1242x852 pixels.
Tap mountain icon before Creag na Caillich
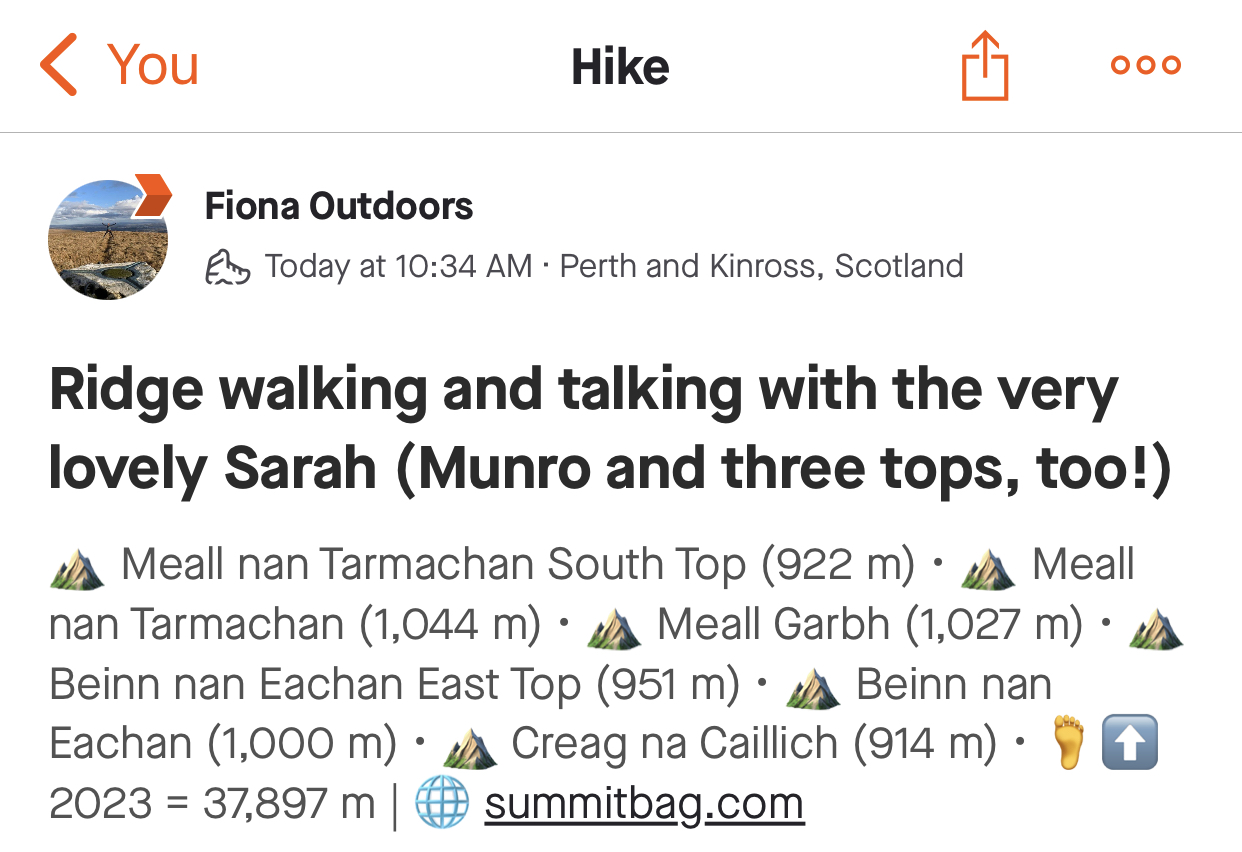pos(469,745)
